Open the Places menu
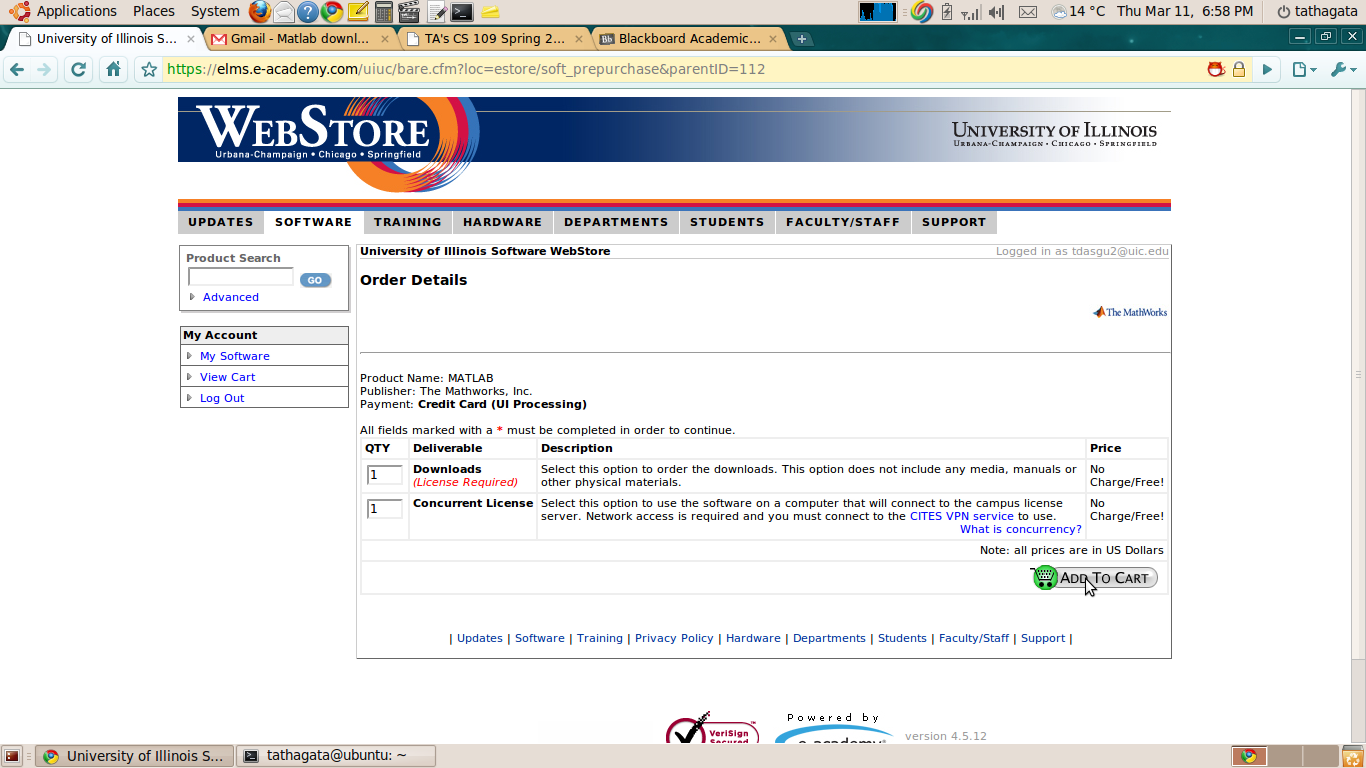1366x768 pixels. tap(154, 12)
